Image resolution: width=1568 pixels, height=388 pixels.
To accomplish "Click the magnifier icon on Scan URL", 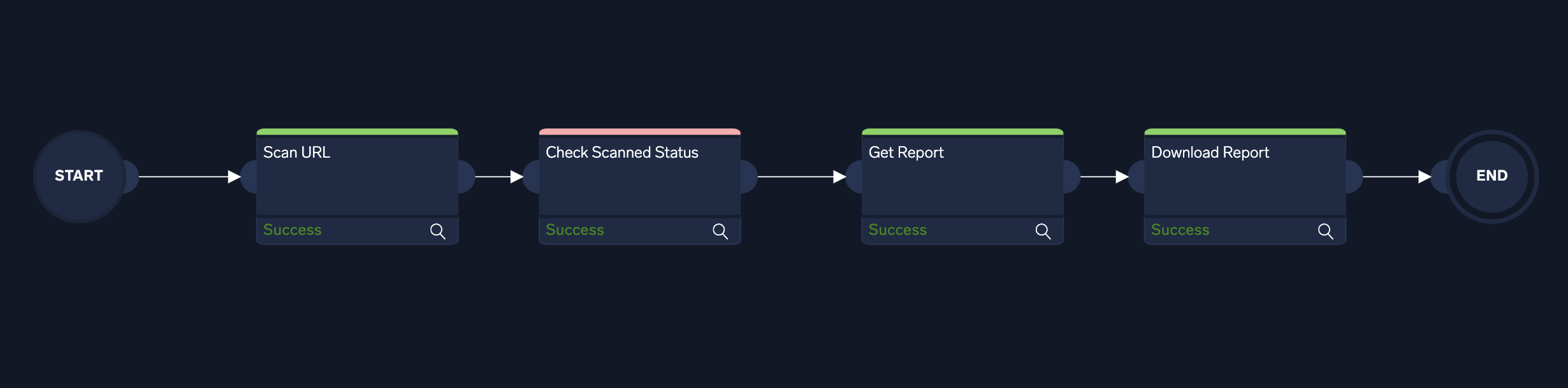I will (437, 231).
